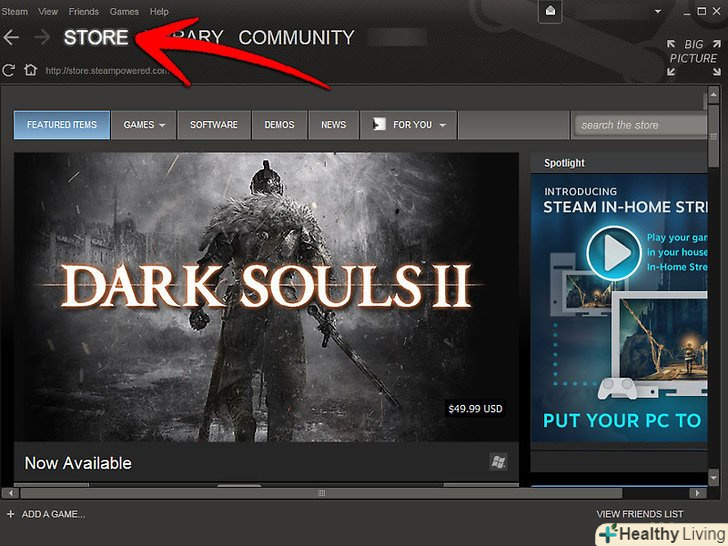Open the News store tab
This screenshot has width=728, height=546.
tap(333, 125)
